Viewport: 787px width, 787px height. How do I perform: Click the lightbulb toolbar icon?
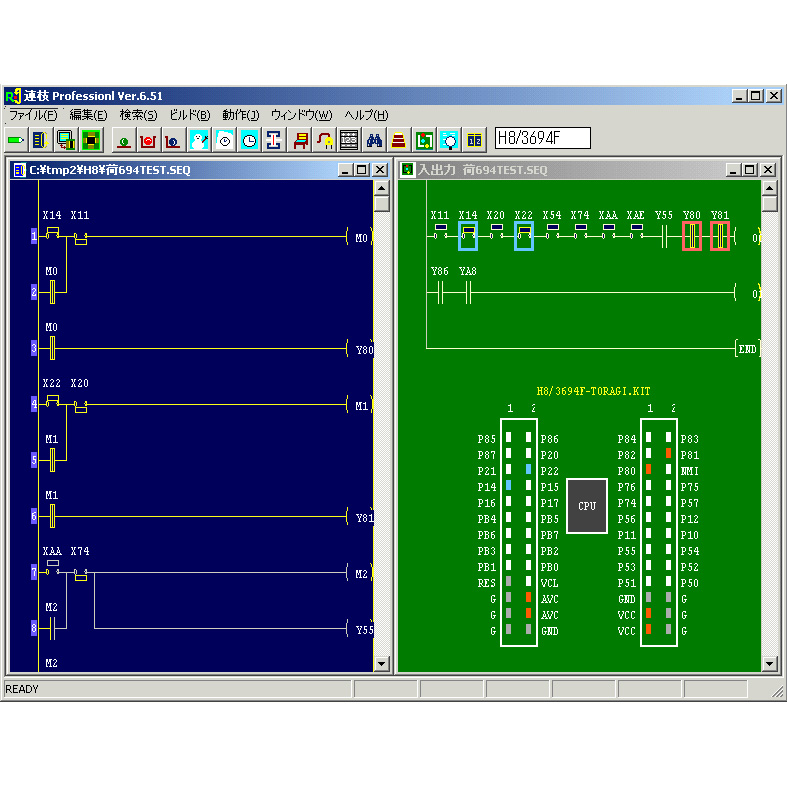click(x=450, y=140)
